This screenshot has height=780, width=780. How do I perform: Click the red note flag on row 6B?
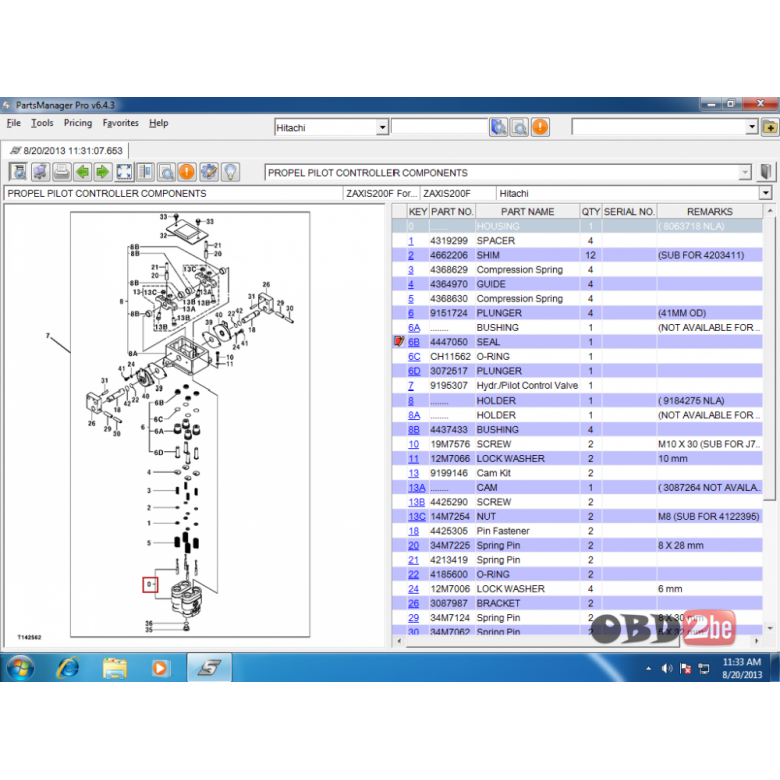pos(398,341)
